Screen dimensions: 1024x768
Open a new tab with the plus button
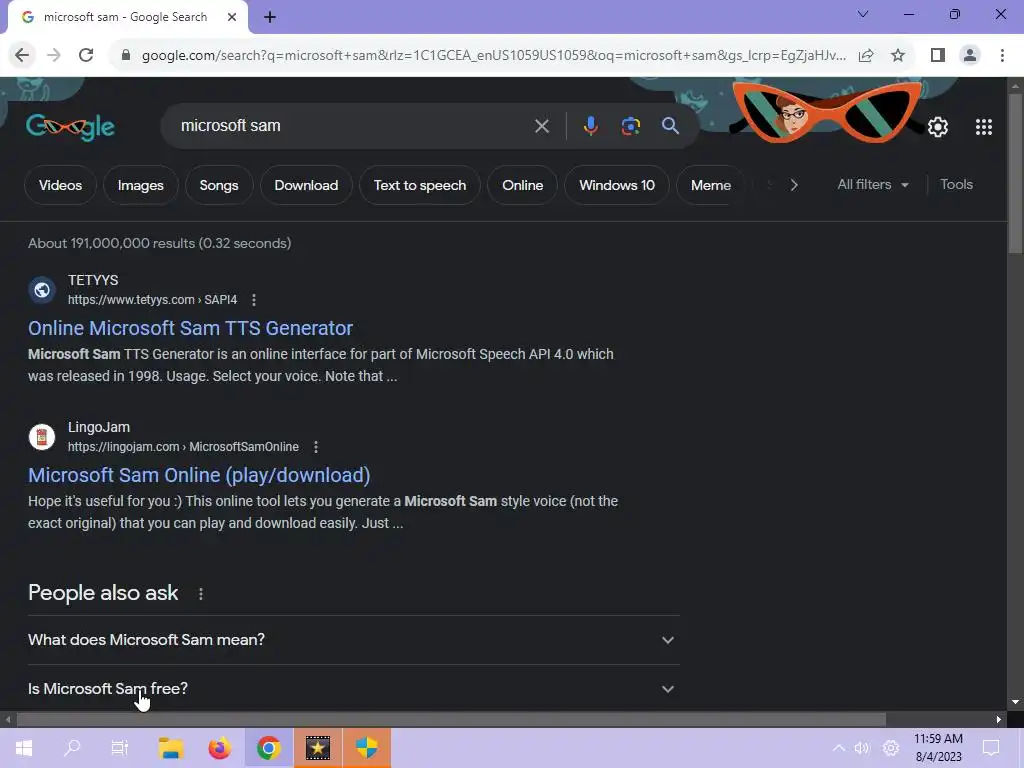(x=270, y=17)
